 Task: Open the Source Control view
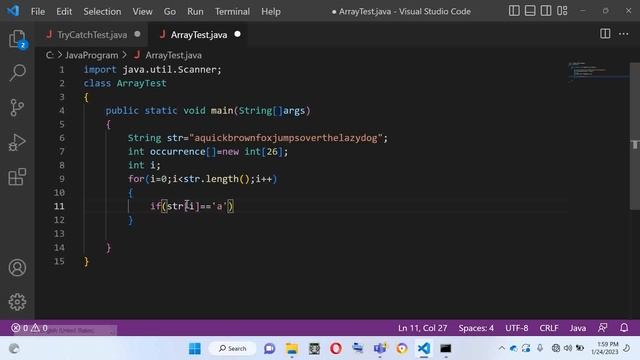17,108
